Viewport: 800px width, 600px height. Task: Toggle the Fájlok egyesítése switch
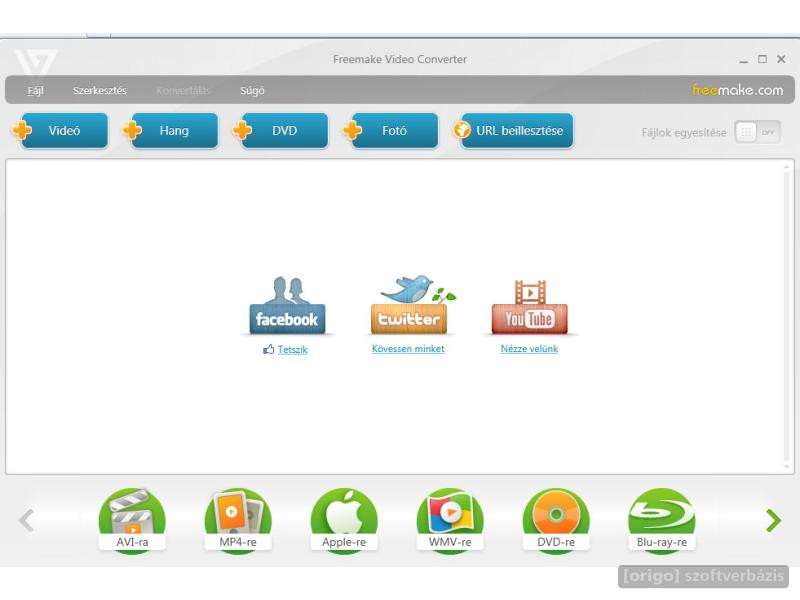coord(757,132)
